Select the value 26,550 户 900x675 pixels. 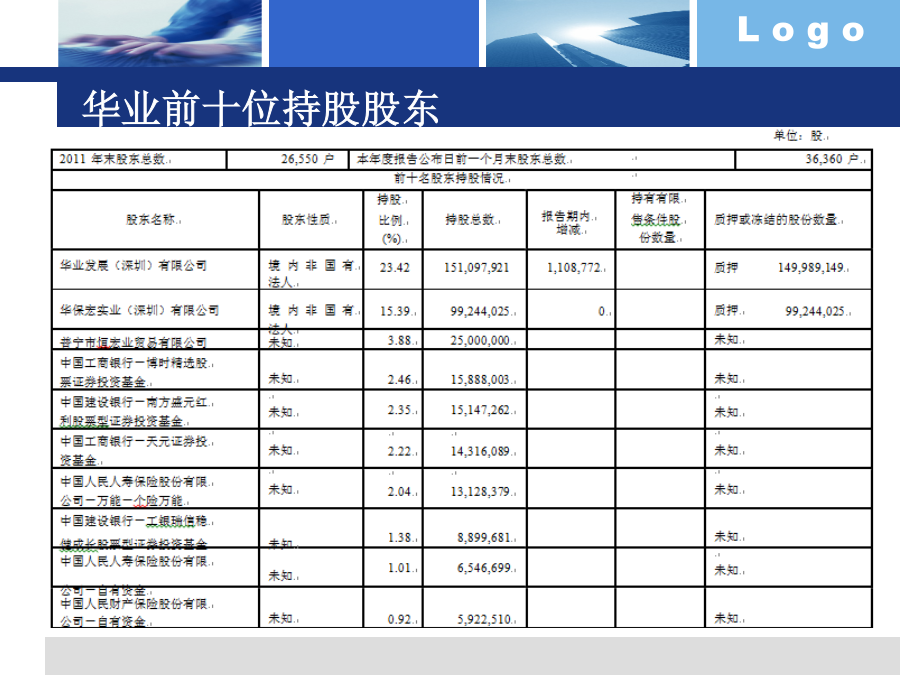coord(307,159)
